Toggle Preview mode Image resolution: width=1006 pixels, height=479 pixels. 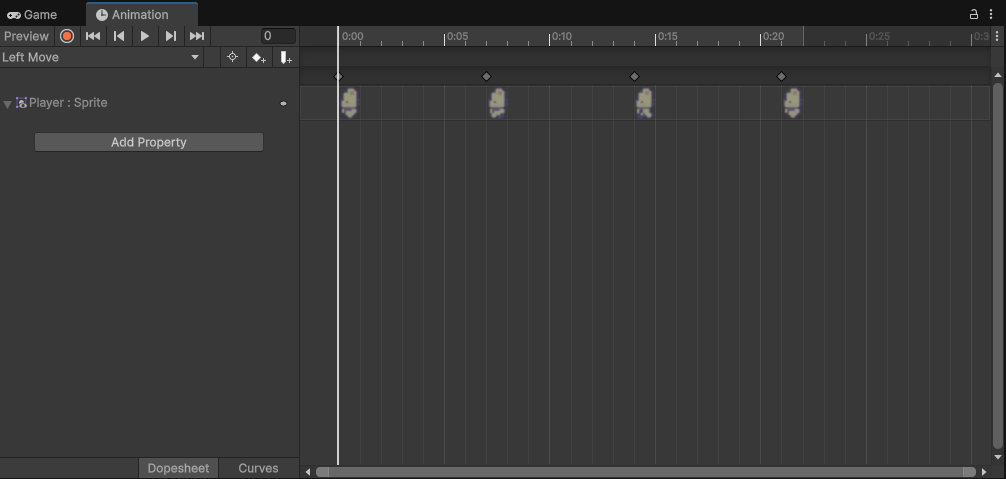point(26,36)
